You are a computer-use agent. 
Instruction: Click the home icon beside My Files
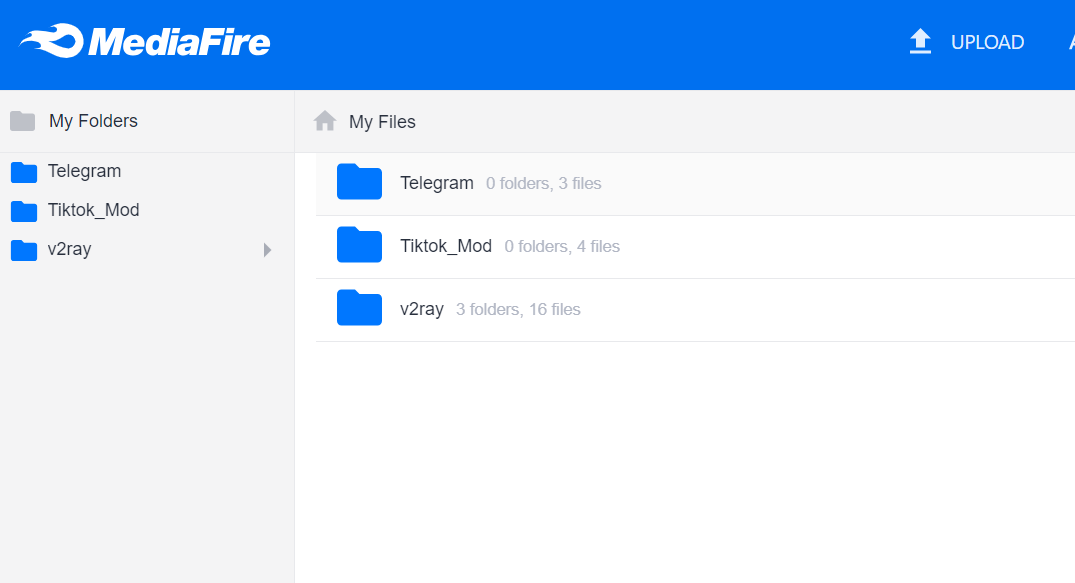325,121
